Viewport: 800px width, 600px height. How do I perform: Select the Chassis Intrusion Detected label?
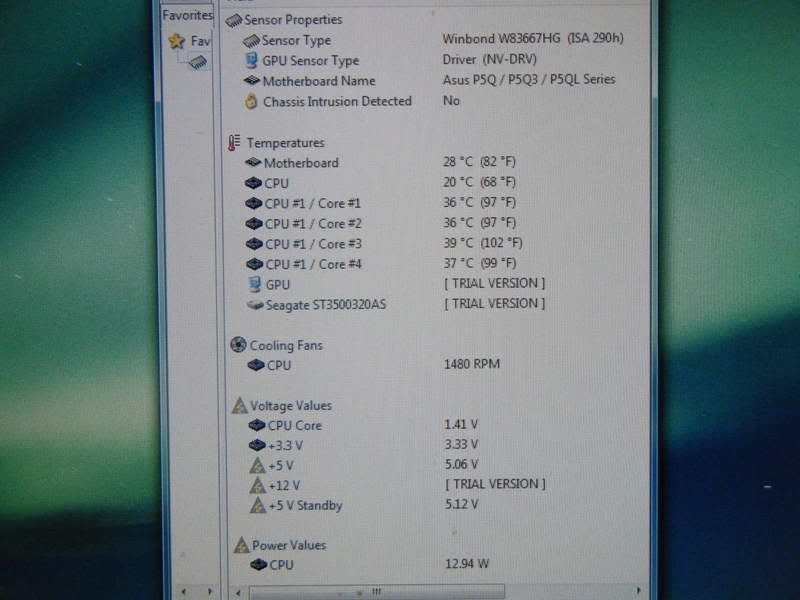coord(337,102)
